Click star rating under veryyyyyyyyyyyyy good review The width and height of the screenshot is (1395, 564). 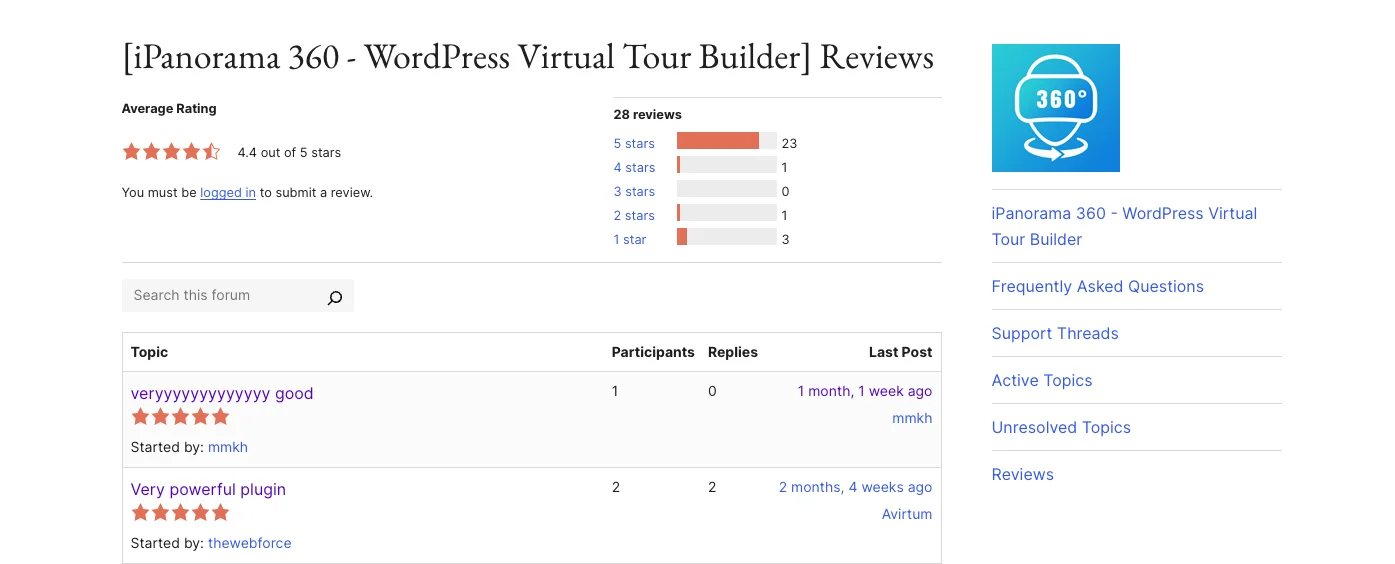pyautogui.click(x=180, y=416)
